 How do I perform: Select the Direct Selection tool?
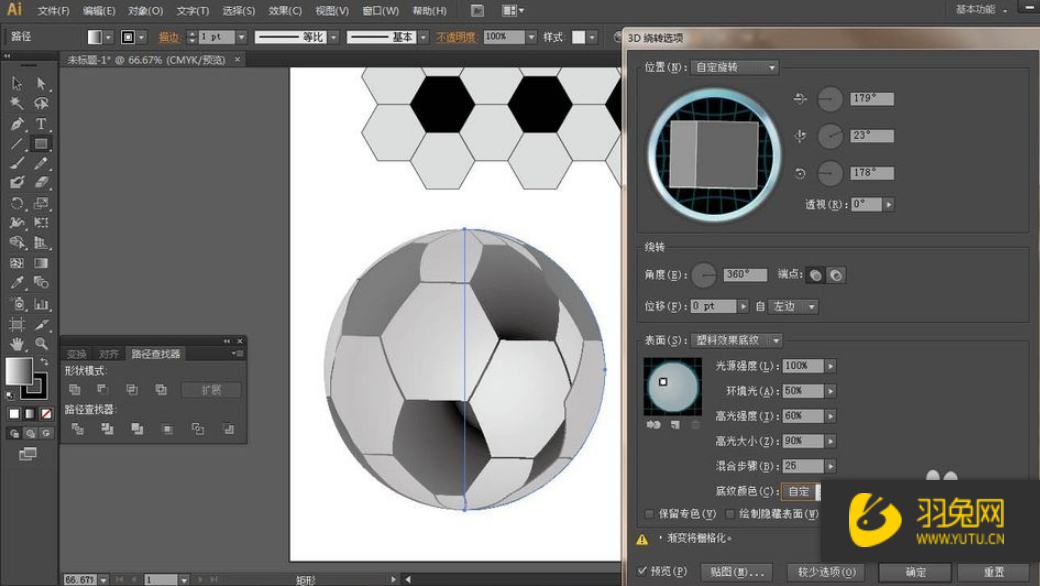click(x=40, y=84)
